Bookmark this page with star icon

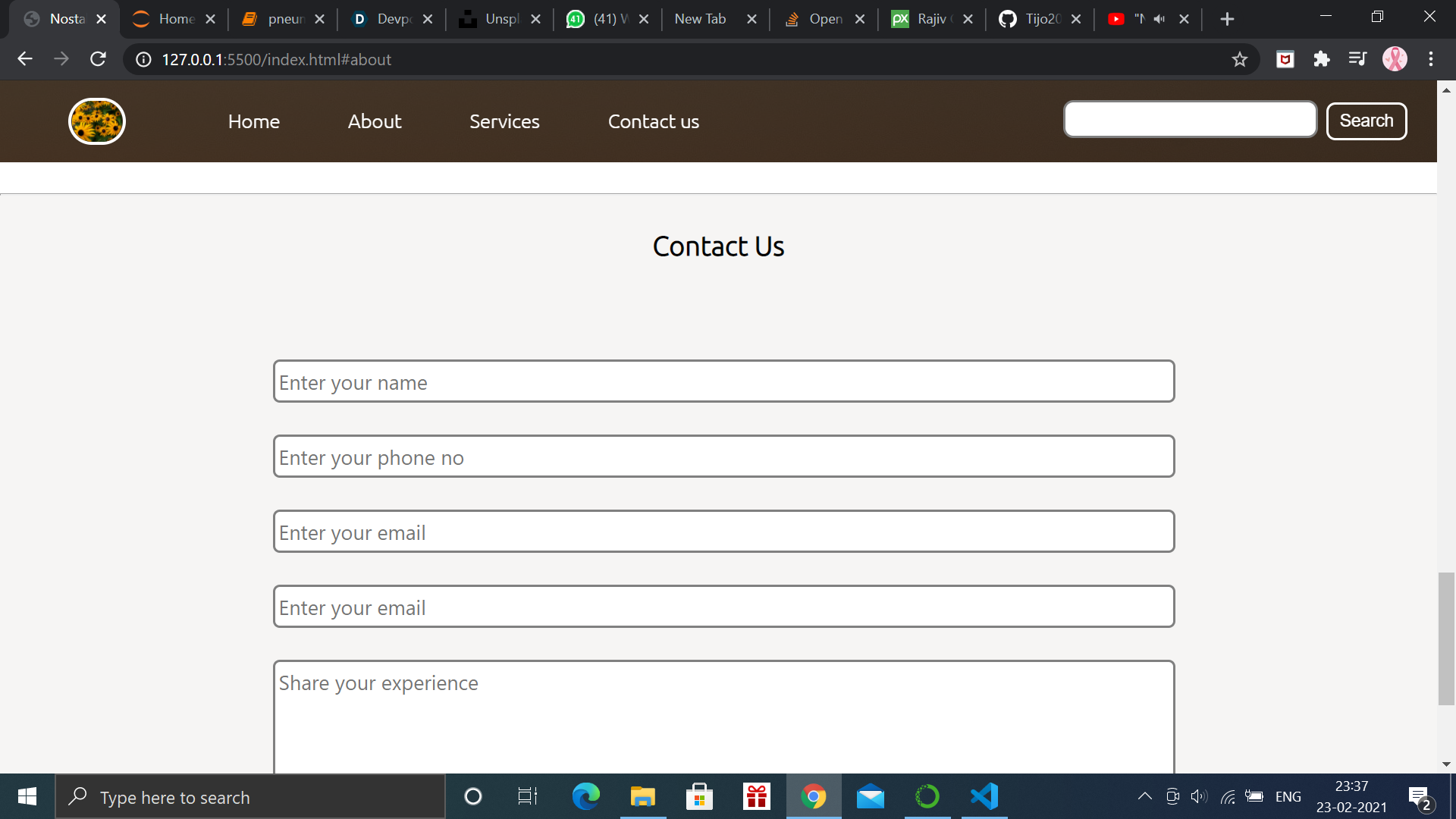(1240, 59)
